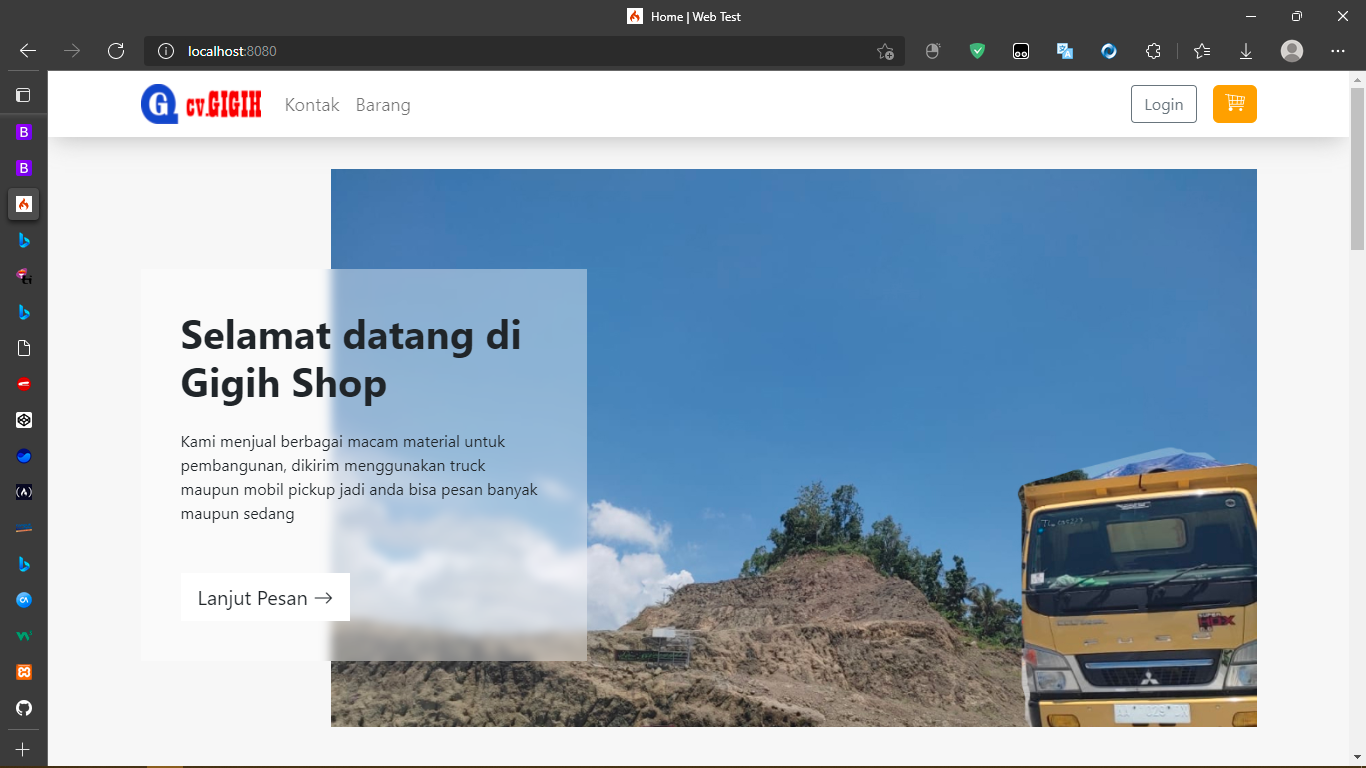Click the cv.GIGIH logo
1366x768 pixels.
[200, 103]
